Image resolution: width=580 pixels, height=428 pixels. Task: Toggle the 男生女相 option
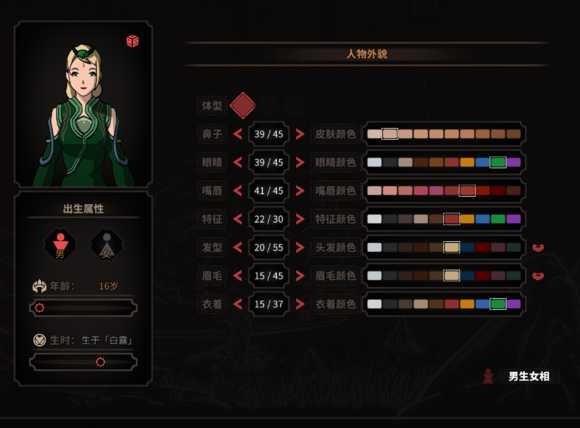pos(516,376)
